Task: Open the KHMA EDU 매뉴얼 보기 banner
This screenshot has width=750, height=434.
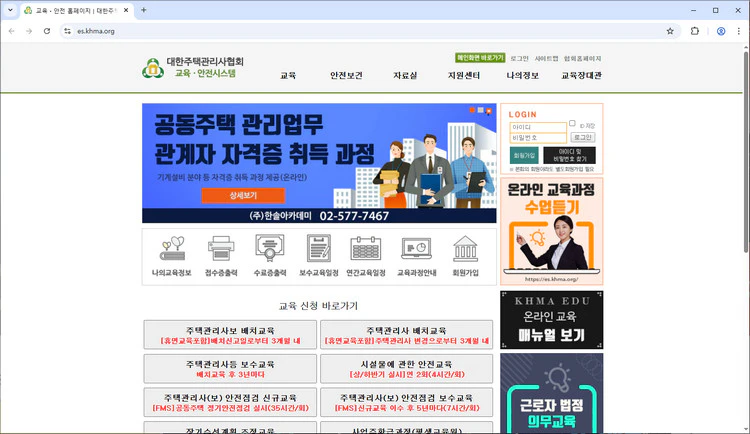Action: [x=551, y=320]
